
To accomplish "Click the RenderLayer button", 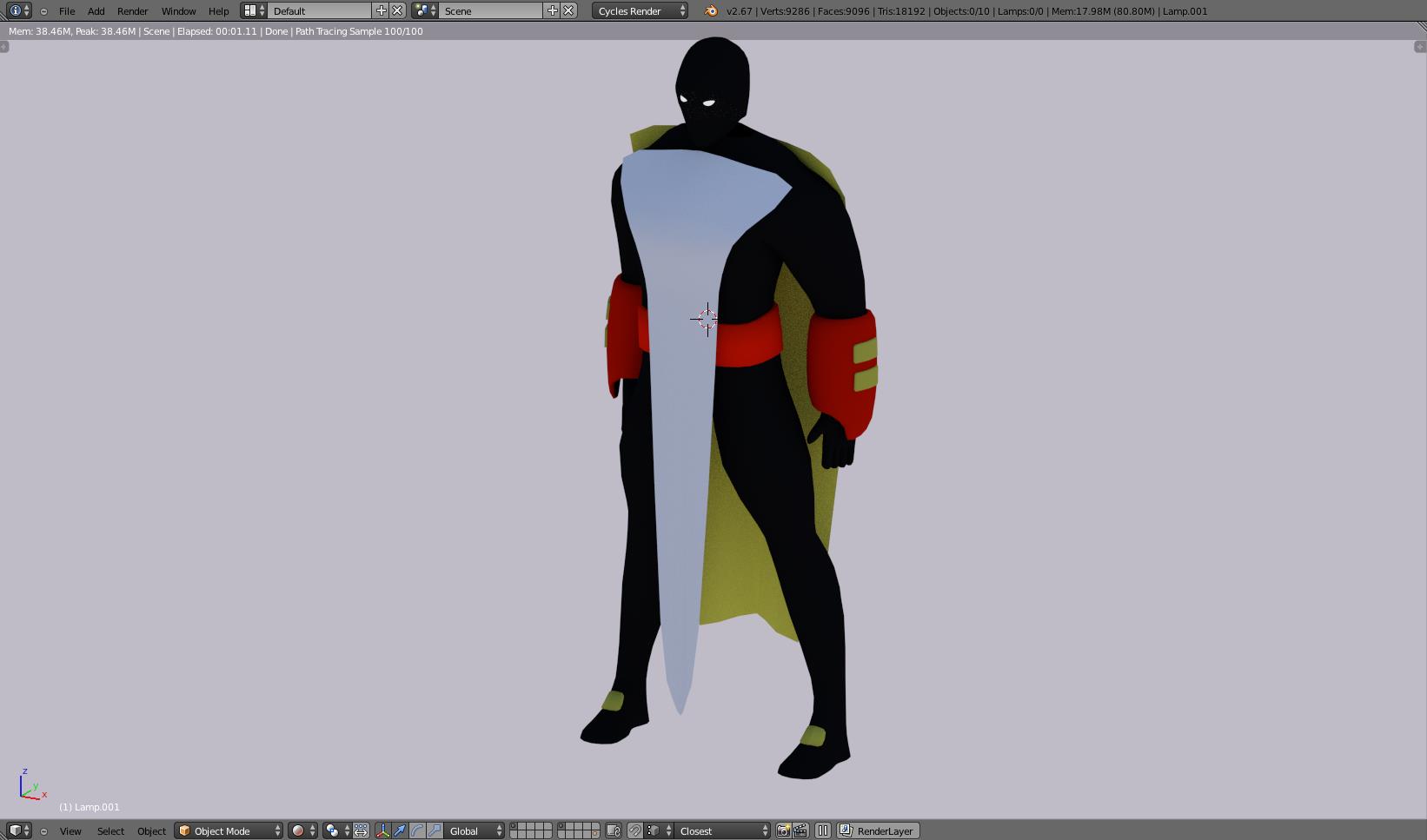I will coord(878,830).
